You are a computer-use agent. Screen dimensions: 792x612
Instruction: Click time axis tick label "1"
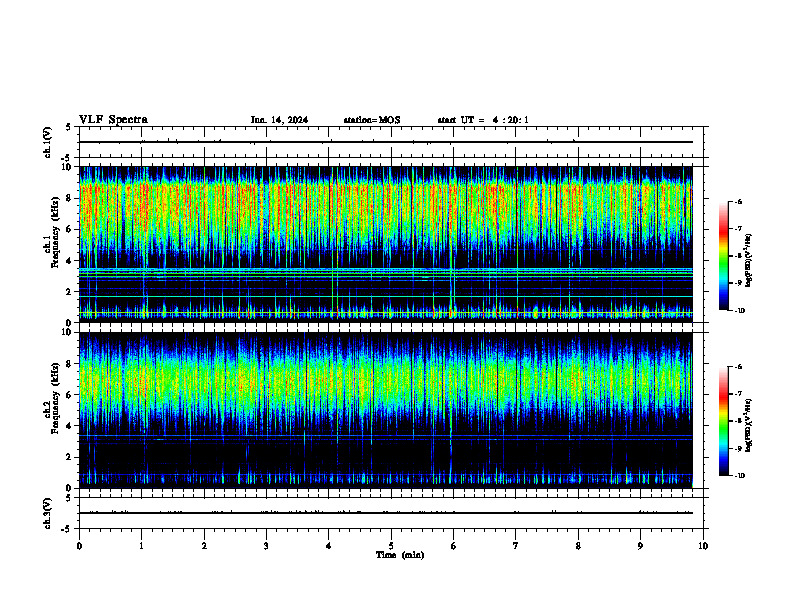(141, 546)
